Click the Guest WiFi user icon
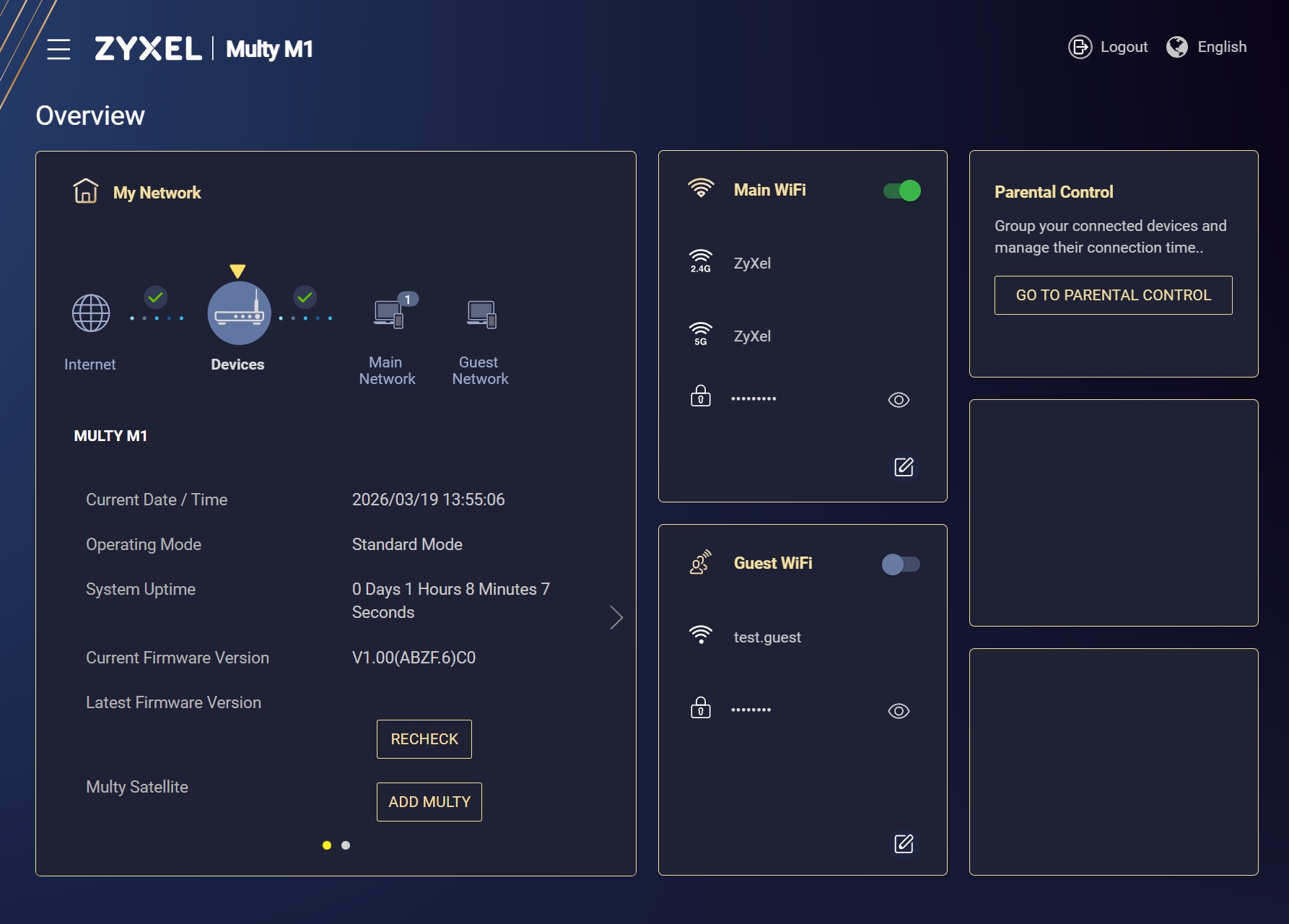This screenshot has width=1289, height=924. tap(701, 562)
